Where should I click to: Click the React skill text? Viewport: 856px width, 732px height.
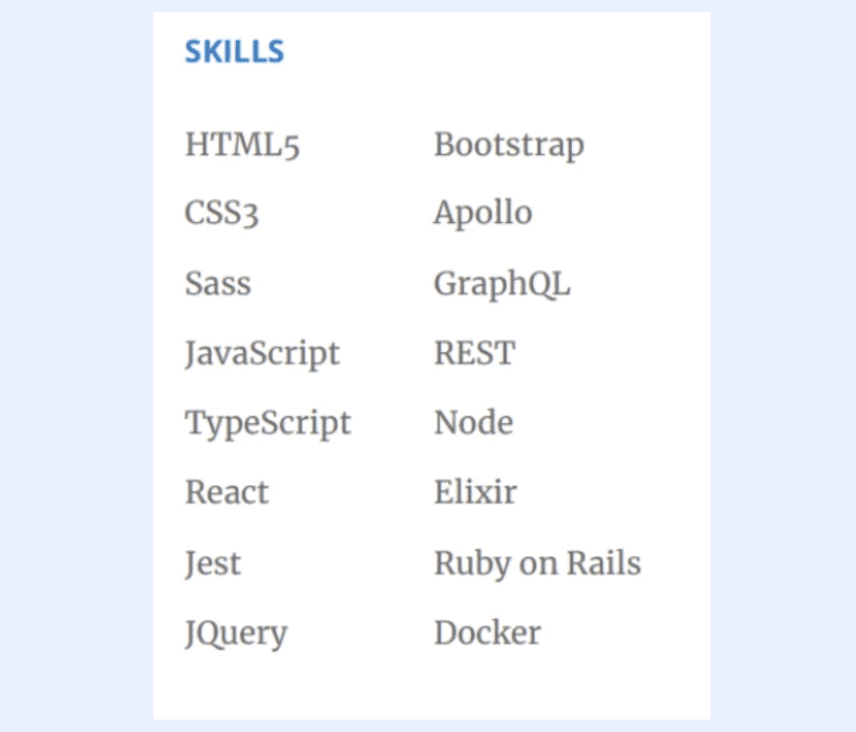click(x=227, y=492)
